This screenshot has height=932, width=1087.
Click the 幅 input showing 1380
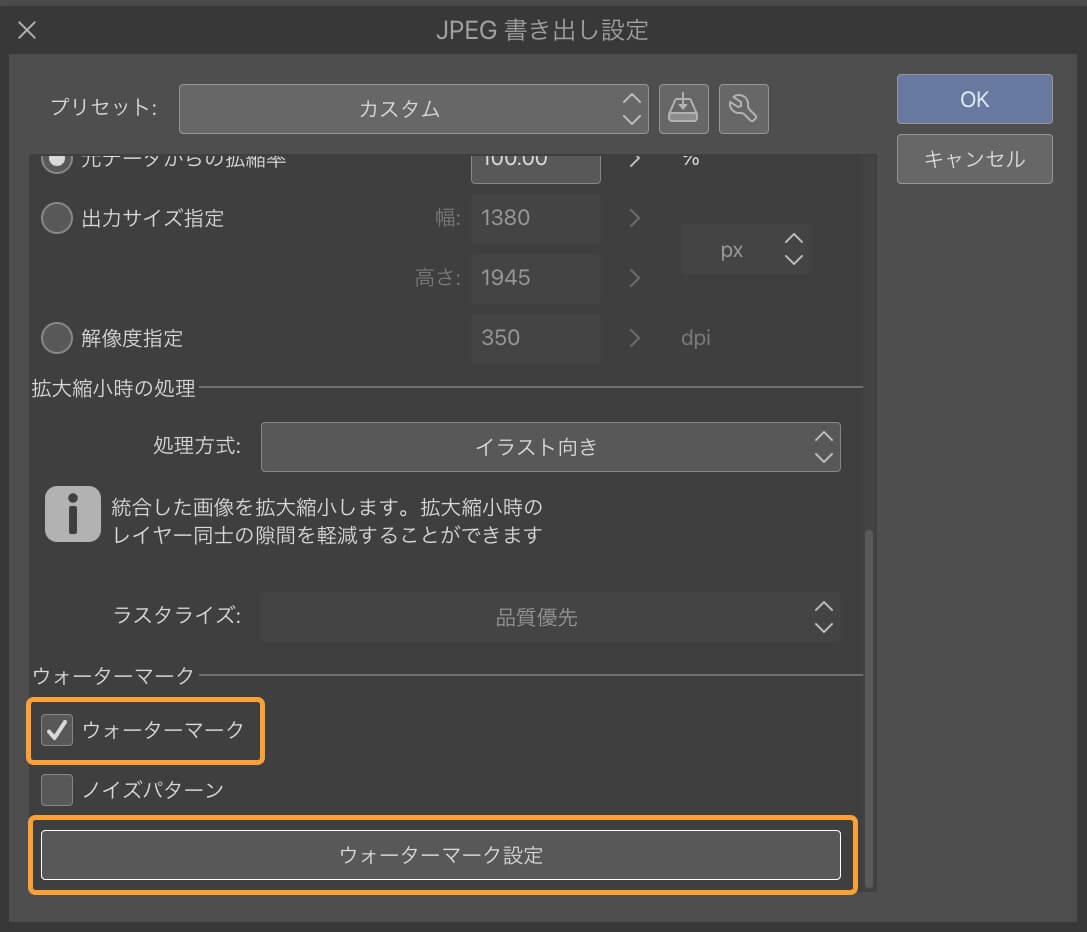tap(535, 218)
